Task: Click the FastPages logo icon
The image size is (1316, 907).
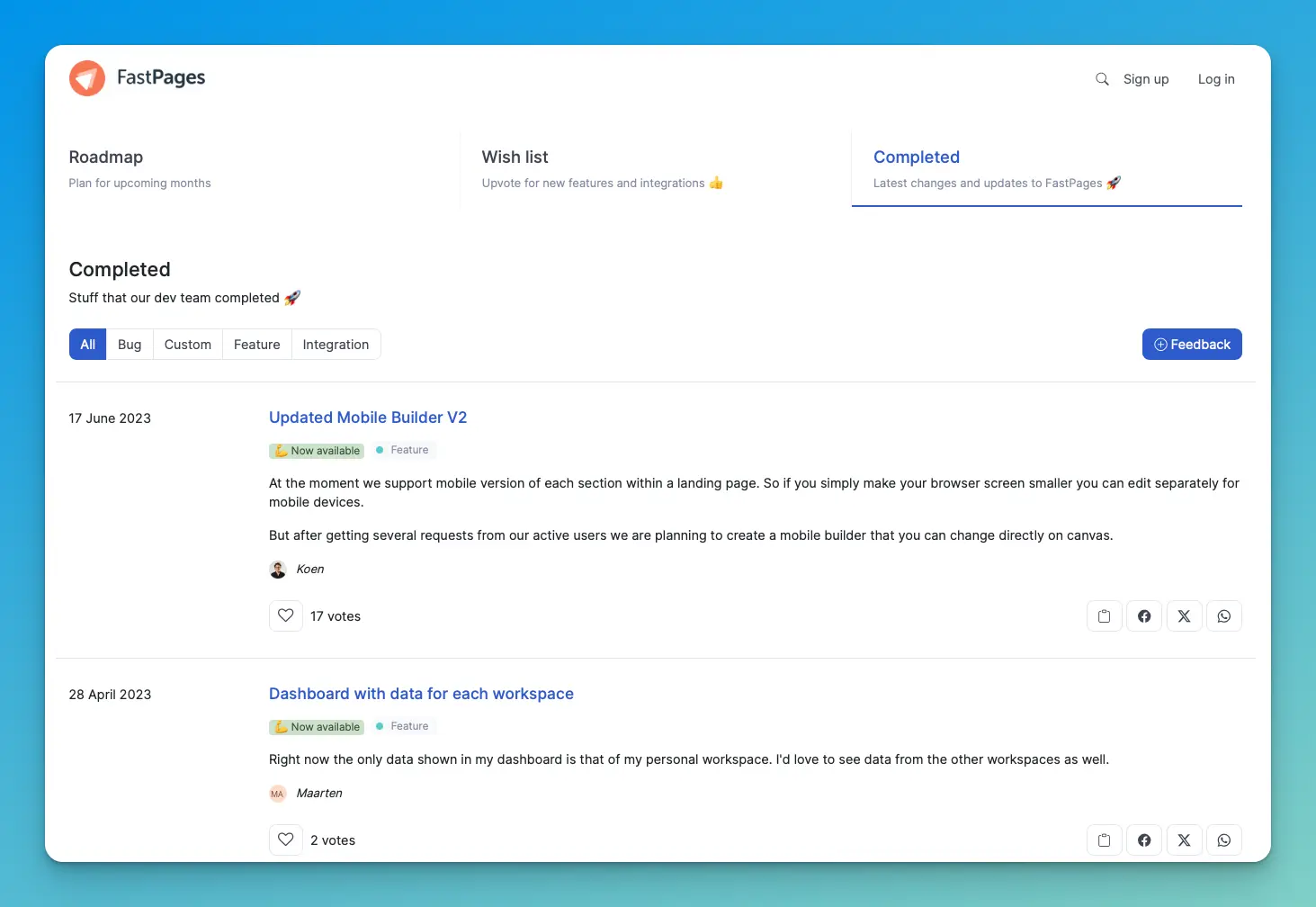Action: pos(87,78)
